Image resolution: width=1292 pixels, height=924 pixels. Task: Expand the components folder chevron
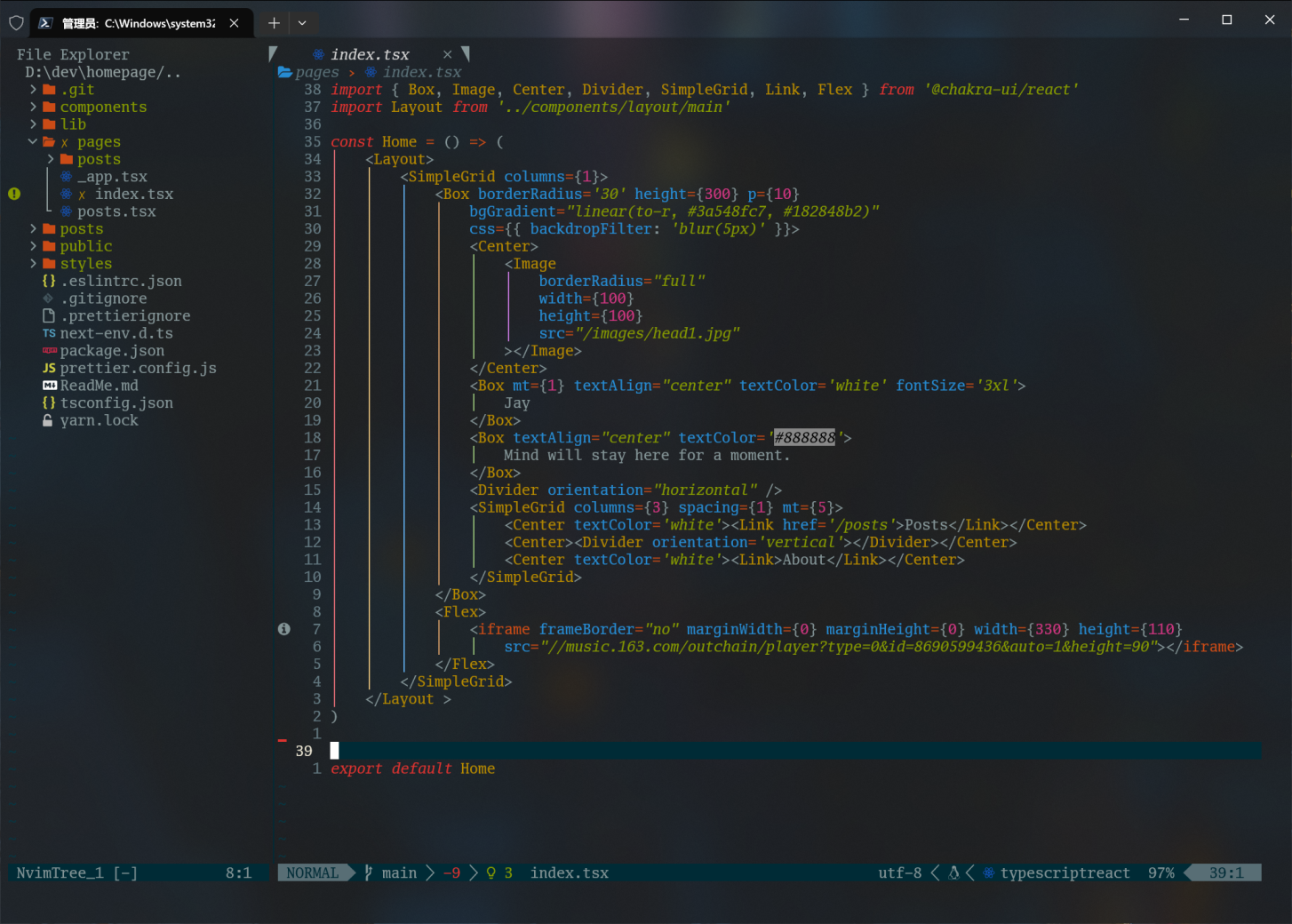[x=33, y=107]
